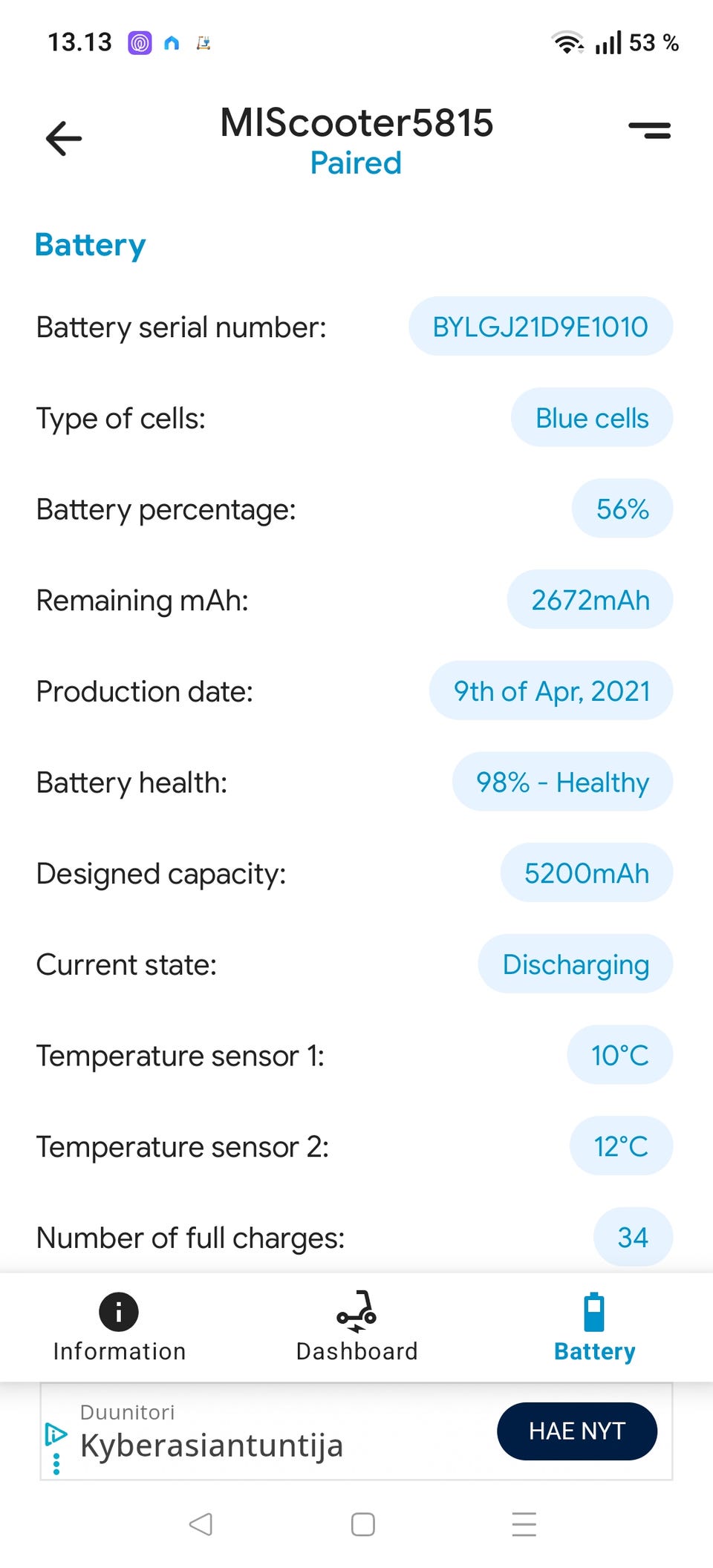Screen dimensions: 713x1568
Task: Switch to the Information tab label
Action: (119, 1351)
